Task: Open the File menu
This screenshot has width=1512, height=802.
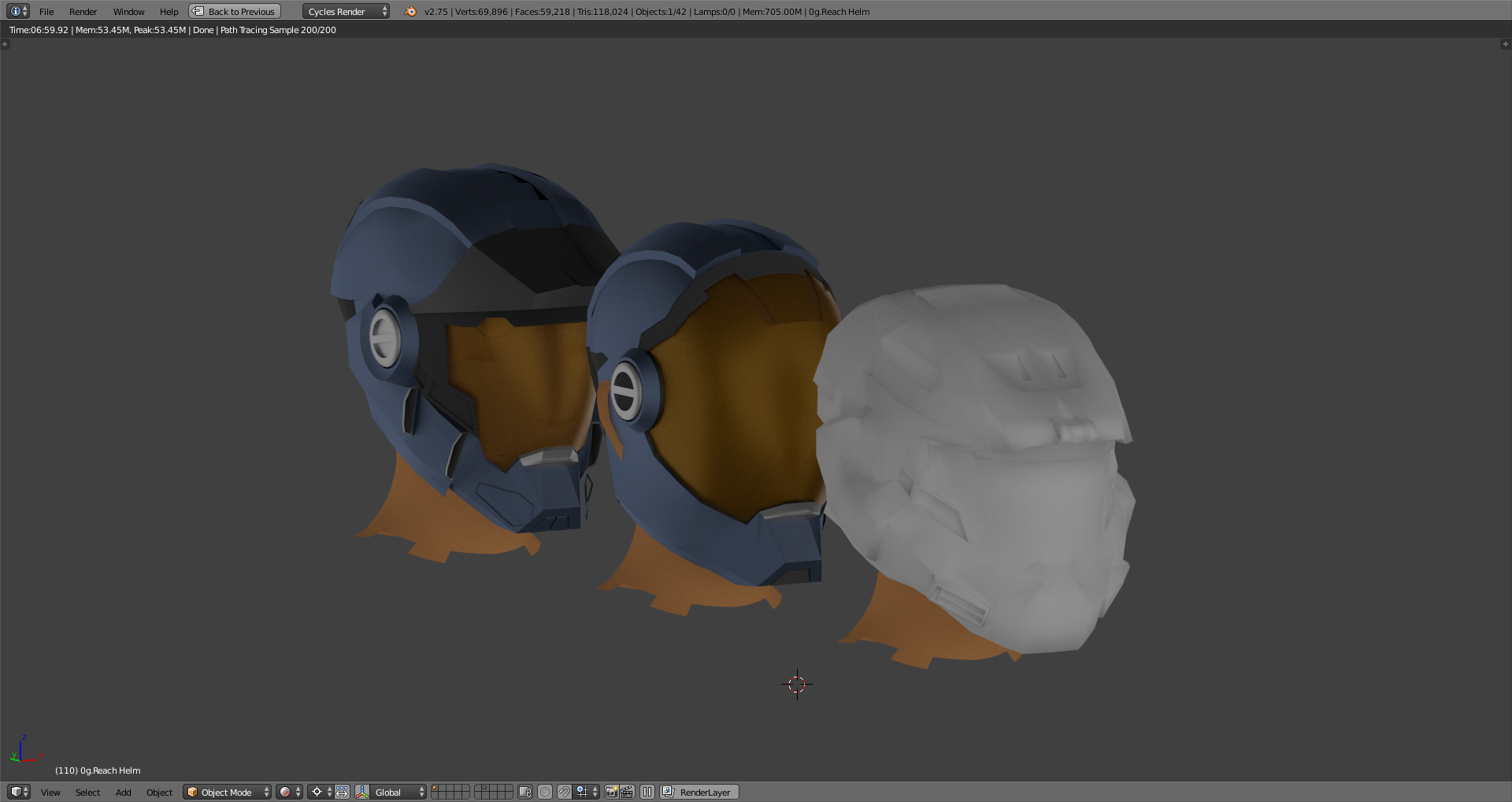Action: [46, 12]
